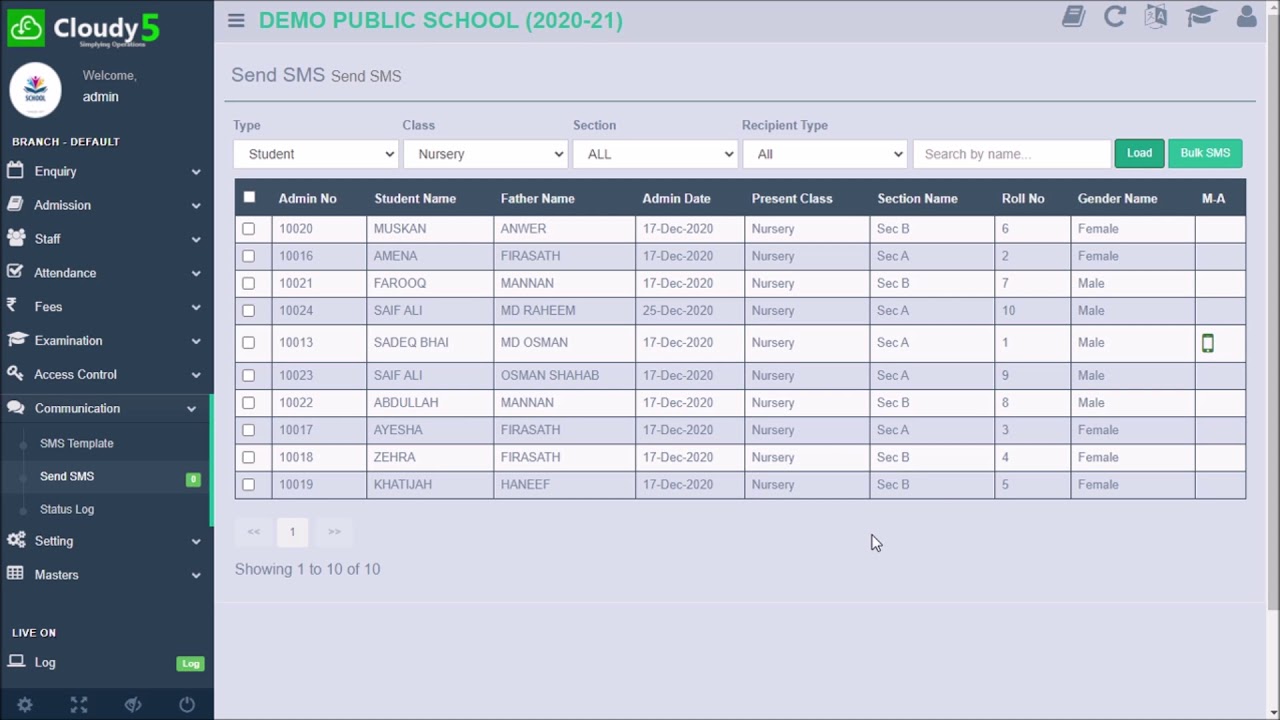
Task: Click the Examination graduation icon
Action: pyautogui.click(x=16, y=340)
